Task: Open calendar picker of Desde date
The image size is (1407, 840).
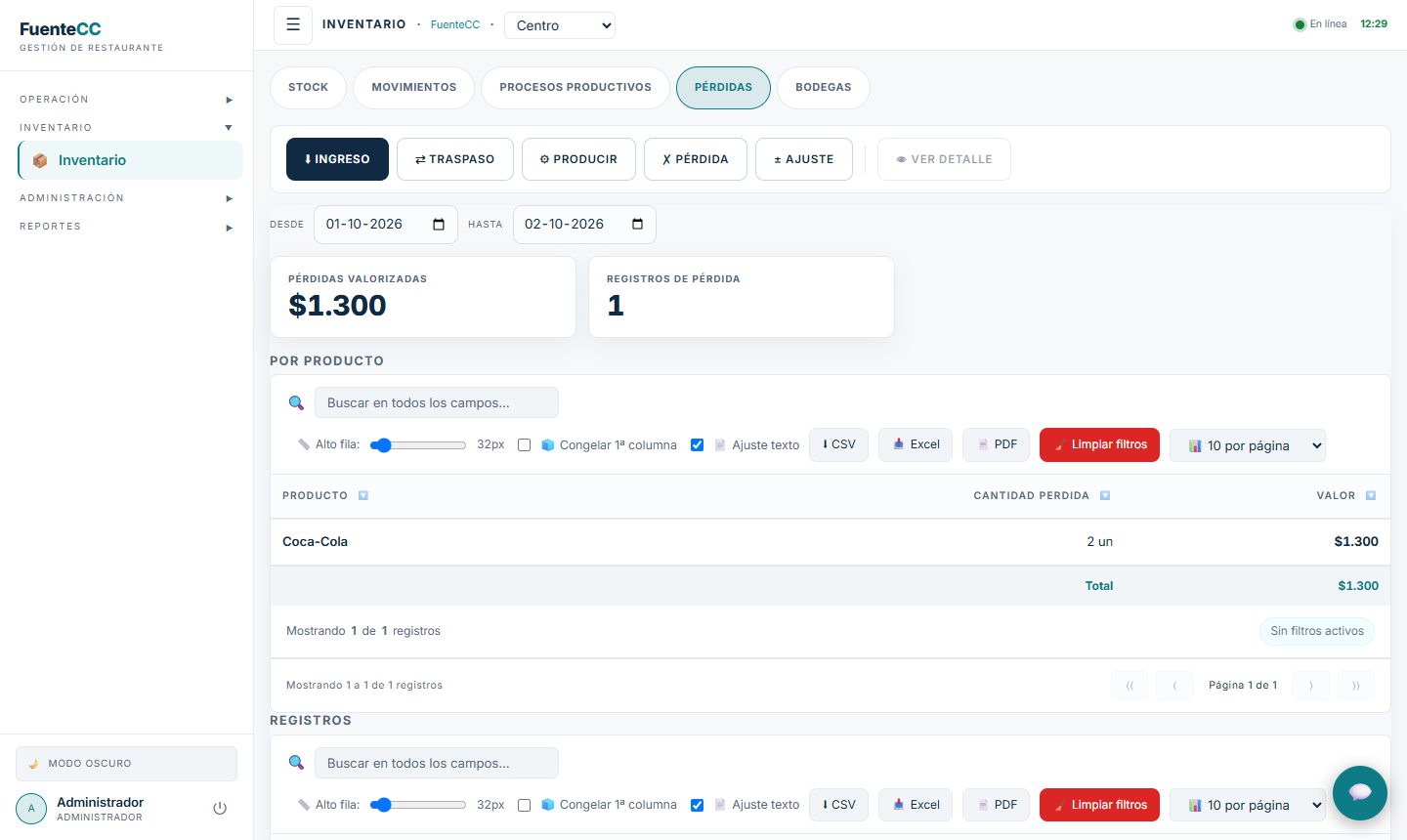Action: tap(439, 225)
